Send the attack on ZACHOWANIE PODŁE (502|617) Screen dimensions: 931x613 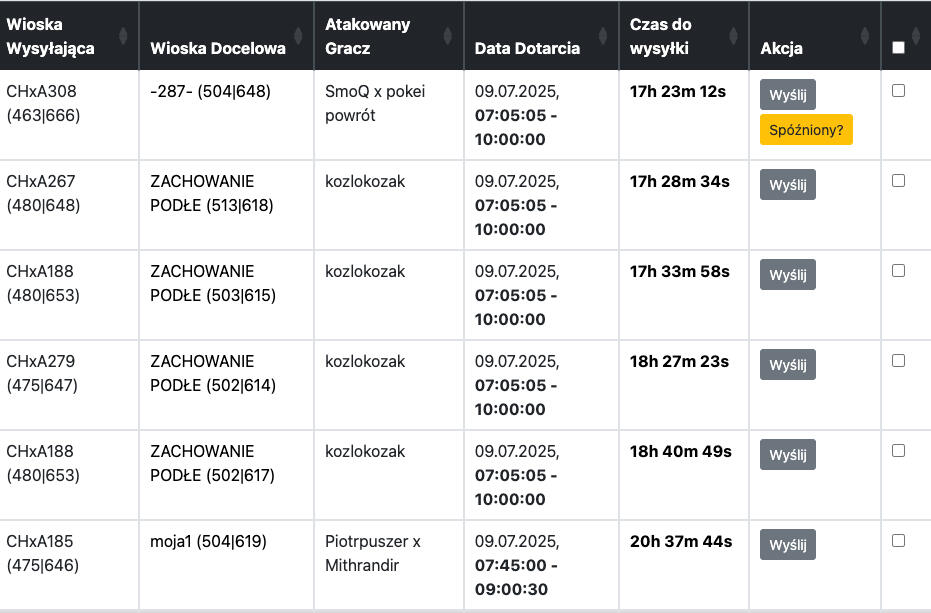click(x=788, y=454)
